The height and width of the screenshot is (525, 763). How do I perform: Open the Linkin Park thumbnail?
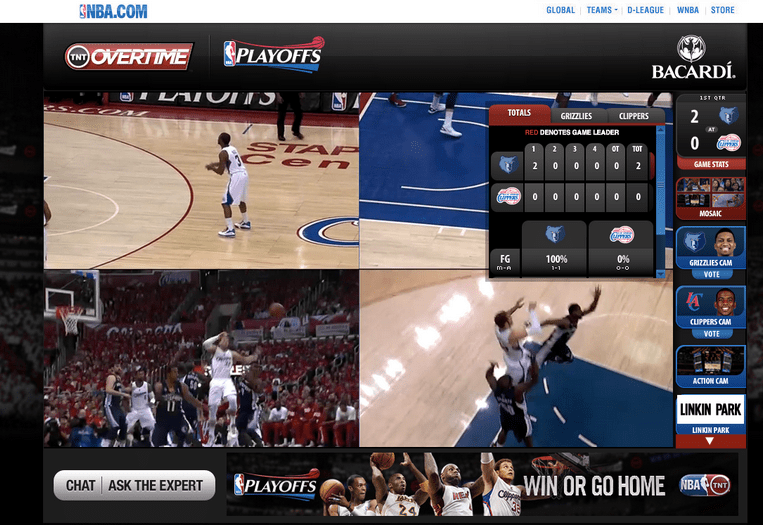[710, 414]
